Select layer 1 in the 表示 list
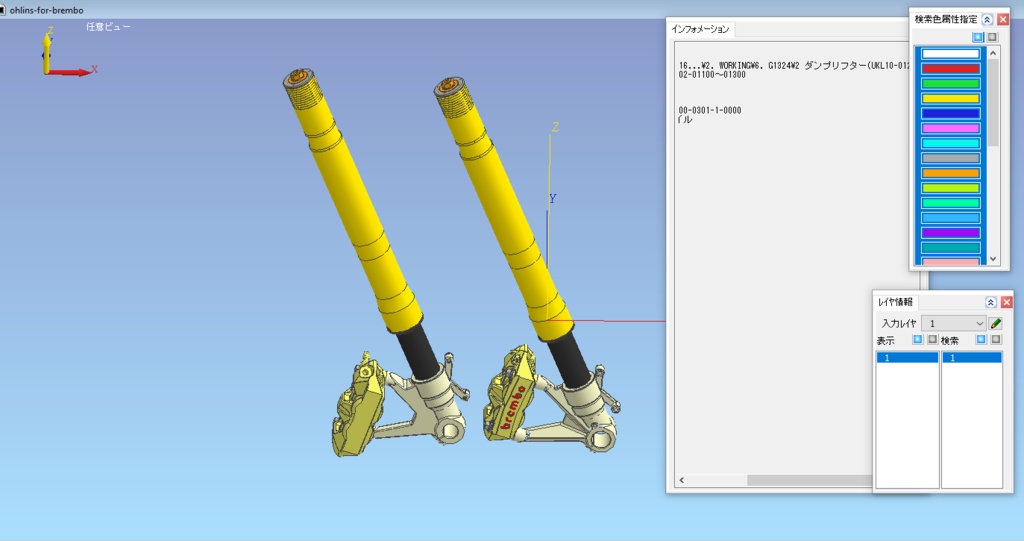 point(907,357)
